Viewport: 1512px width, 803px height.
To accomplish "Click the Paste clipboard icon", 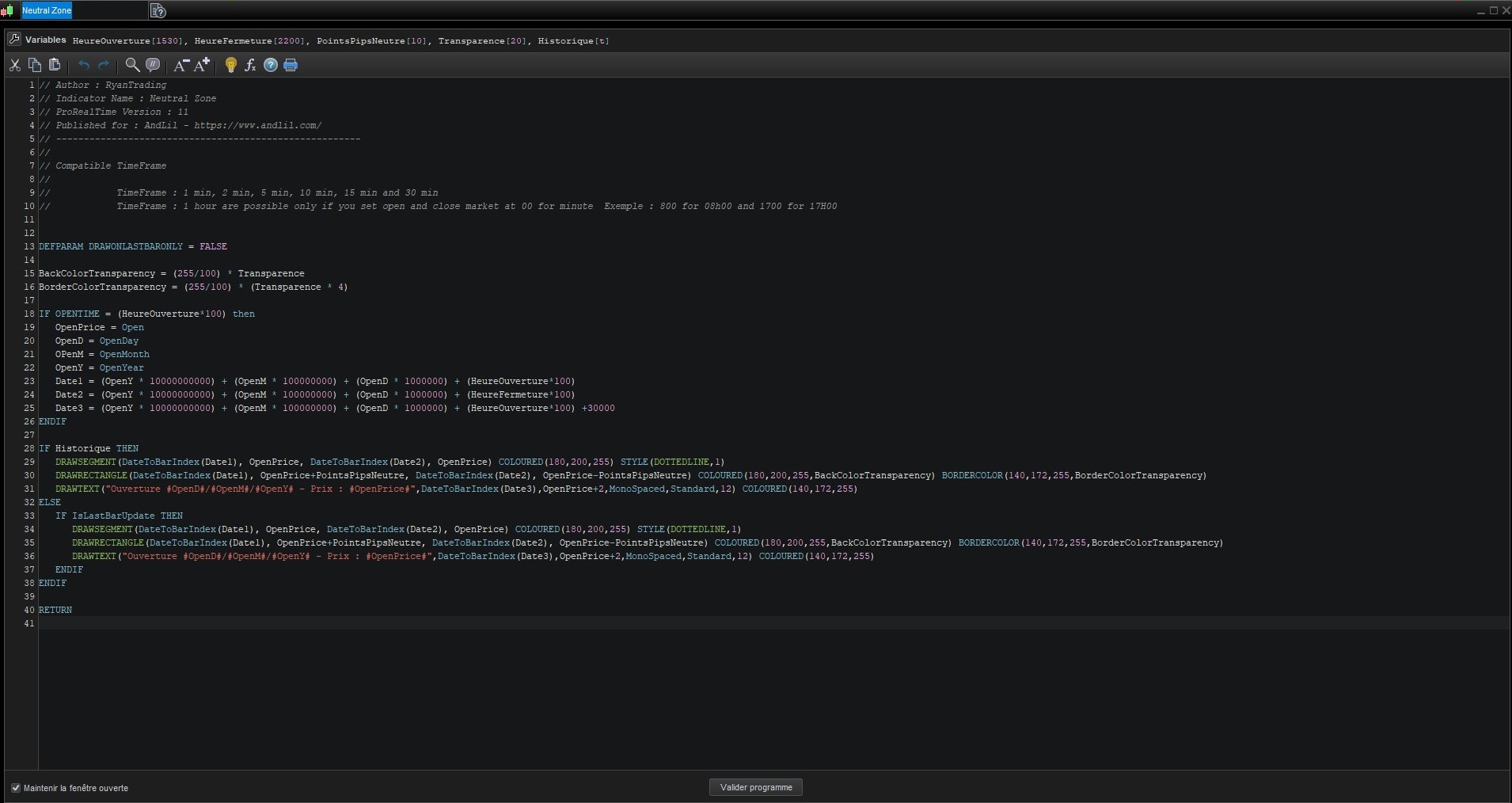I will point(55,65).
